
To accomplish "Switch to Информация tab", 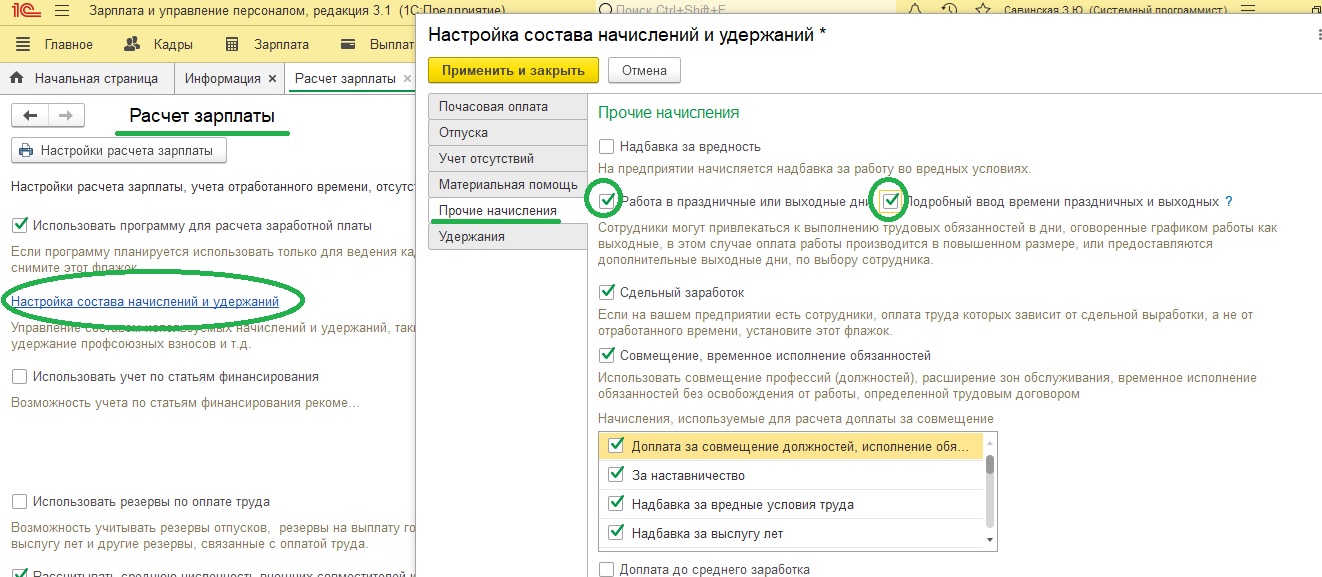I will pyautogui.click(x=223, y=78).
